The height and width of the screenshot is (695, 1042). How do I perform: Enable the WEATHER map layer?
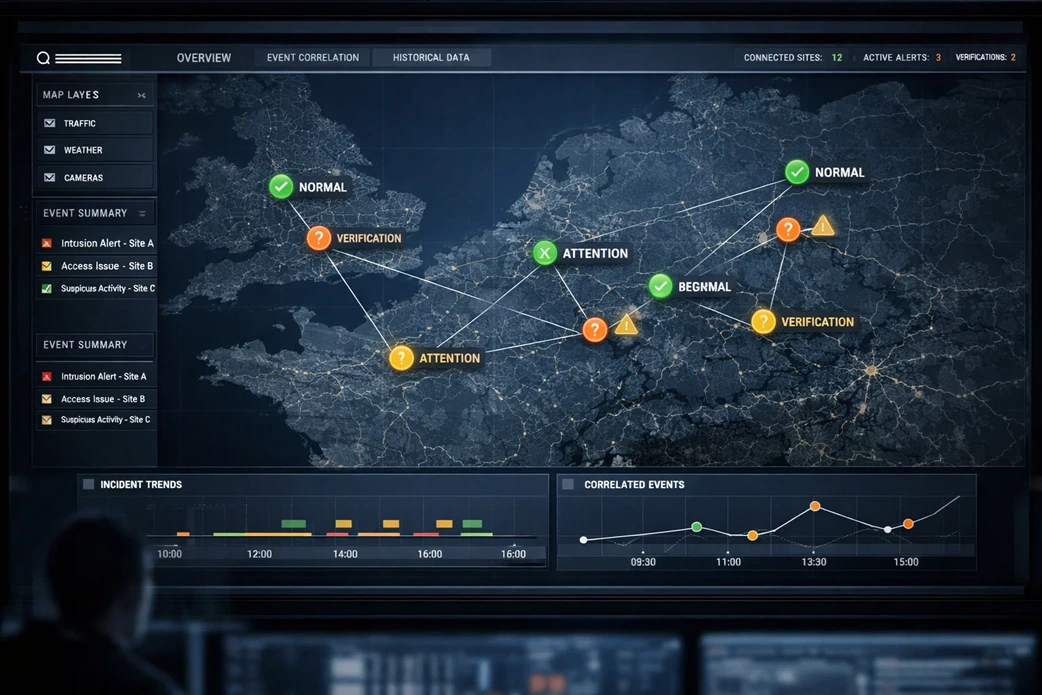[x=48, y=149]
